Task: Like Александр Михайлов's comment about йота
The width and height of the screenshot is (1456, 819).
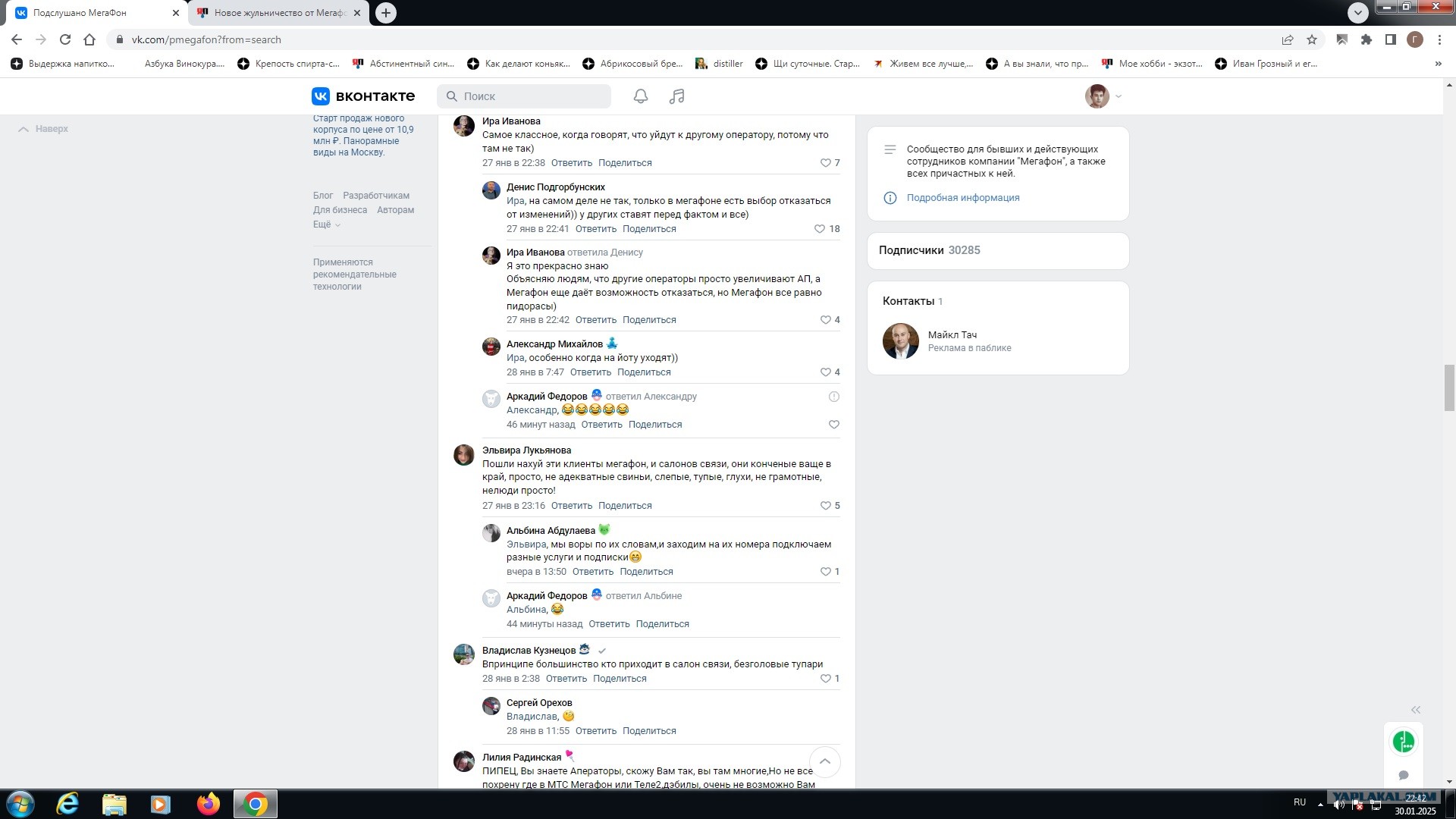Action: click(826, 372)
